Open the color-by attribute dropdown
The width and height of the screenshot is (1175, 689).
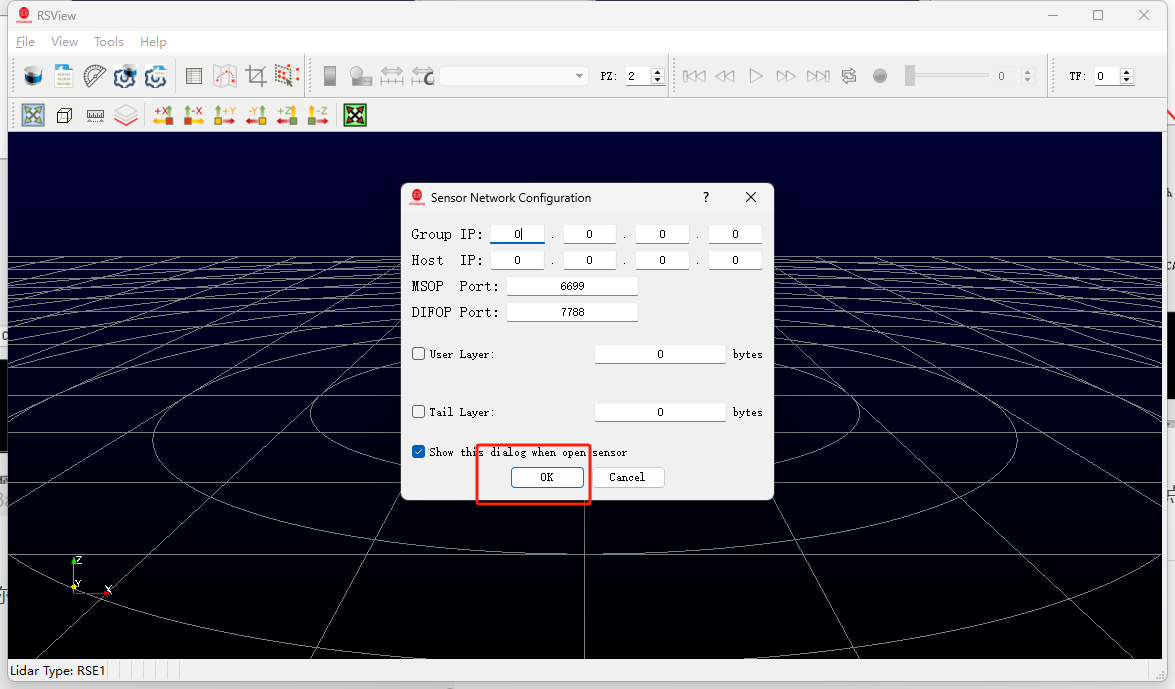click(x=513, y=76)
